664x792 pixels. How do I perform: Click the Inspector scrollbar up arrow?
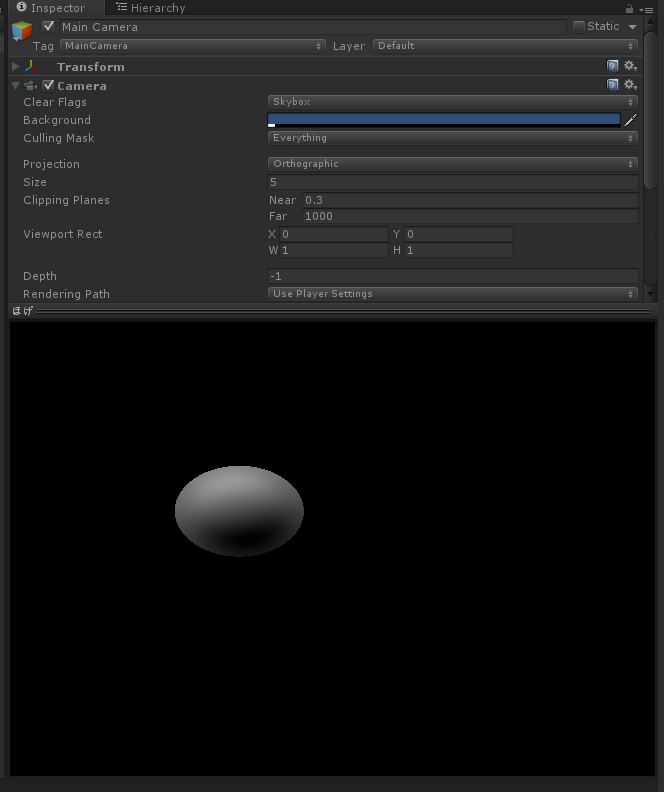tap(650, 23)
